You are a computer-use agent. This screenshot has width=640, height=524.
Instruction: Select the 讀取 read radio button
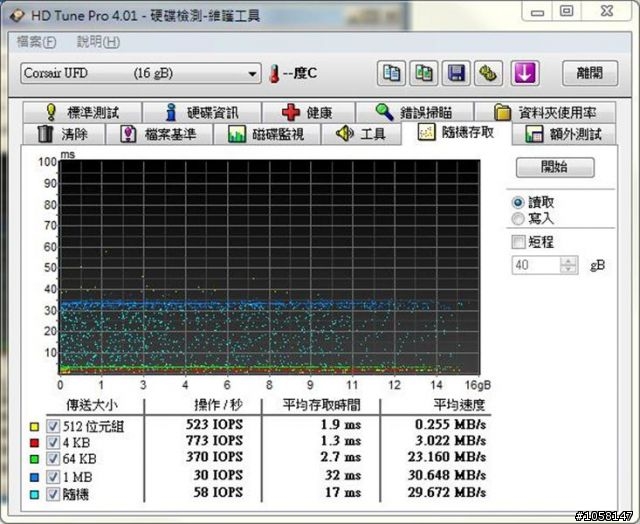click(x=518, y=202)
